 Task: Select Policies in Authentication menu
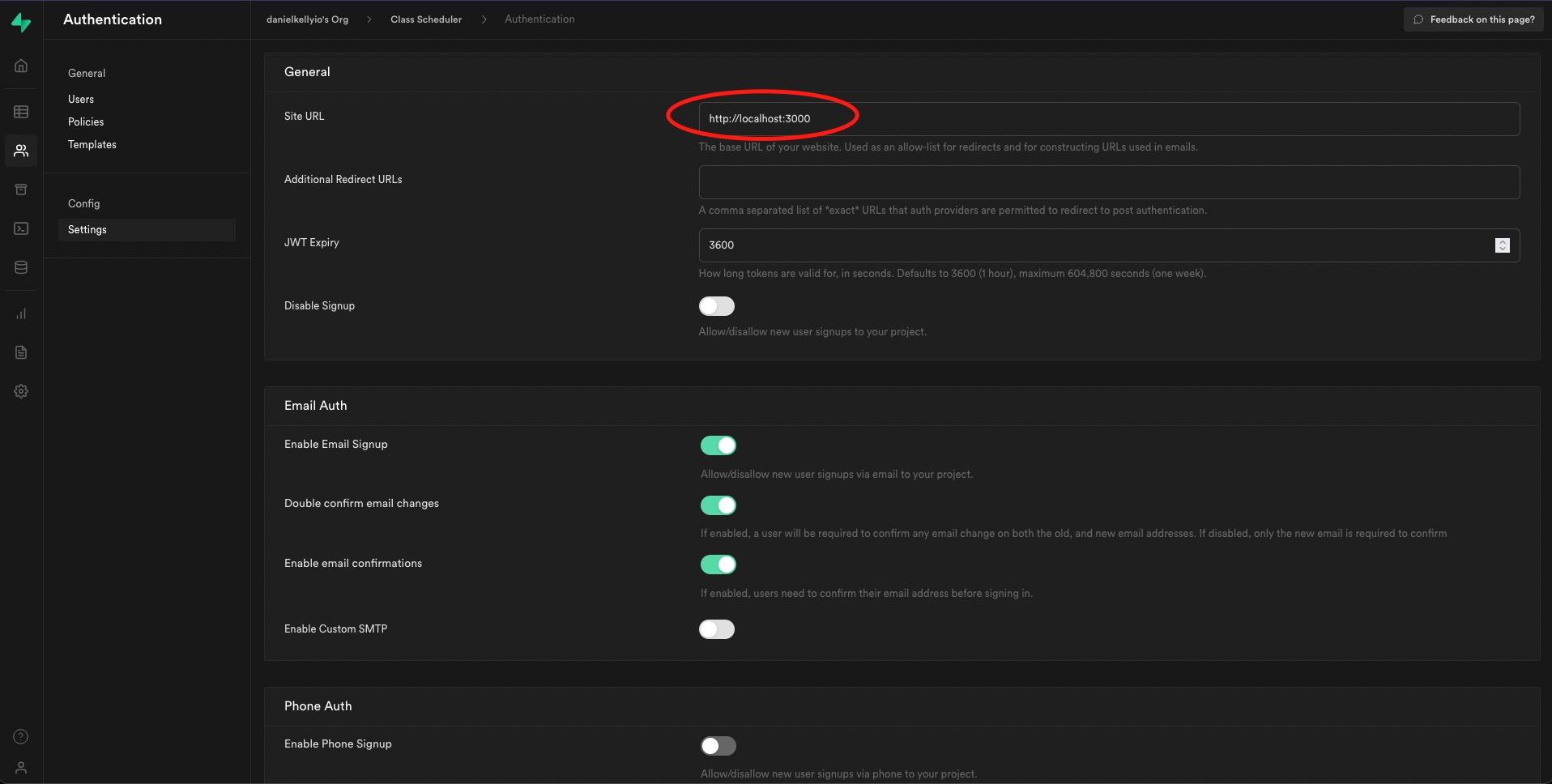coord(86,121)
